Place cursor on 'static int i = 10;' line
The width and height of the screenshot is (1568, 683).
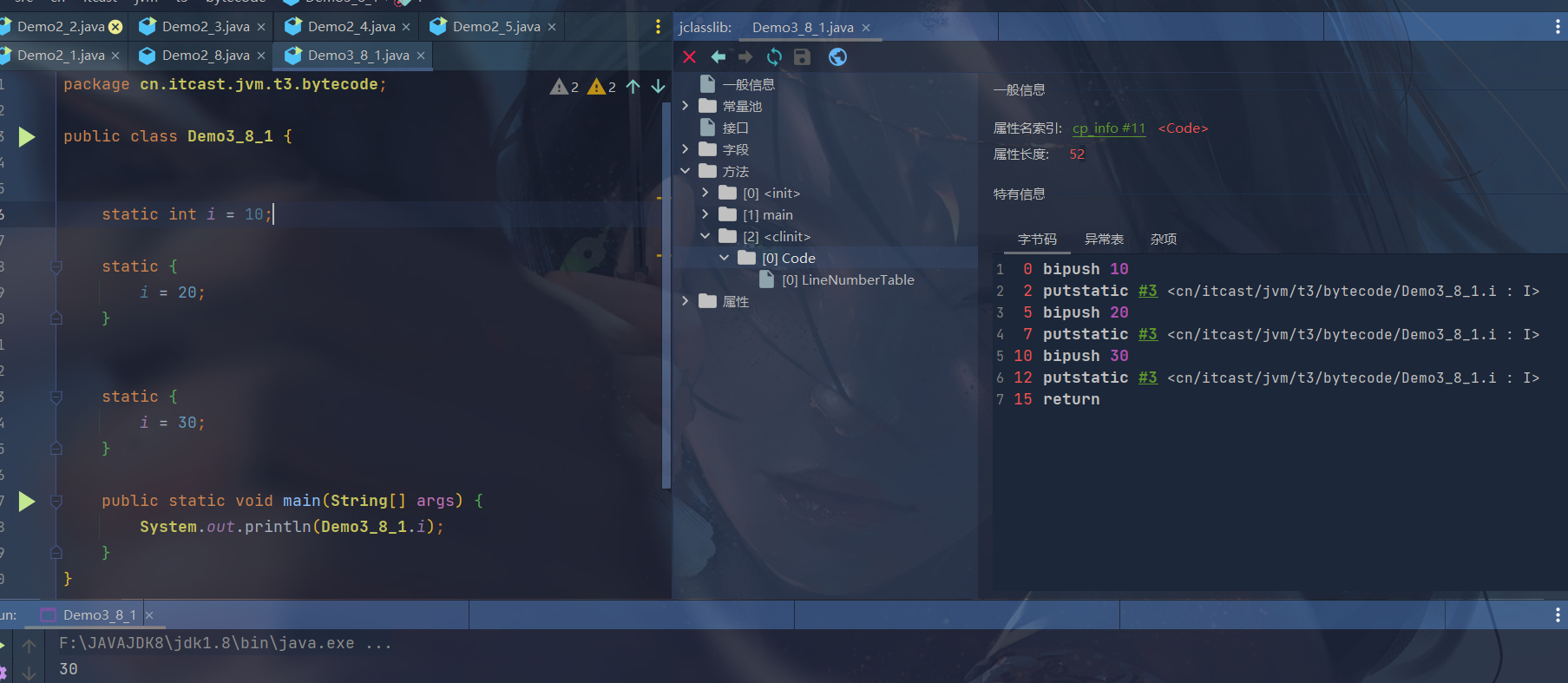187,214
